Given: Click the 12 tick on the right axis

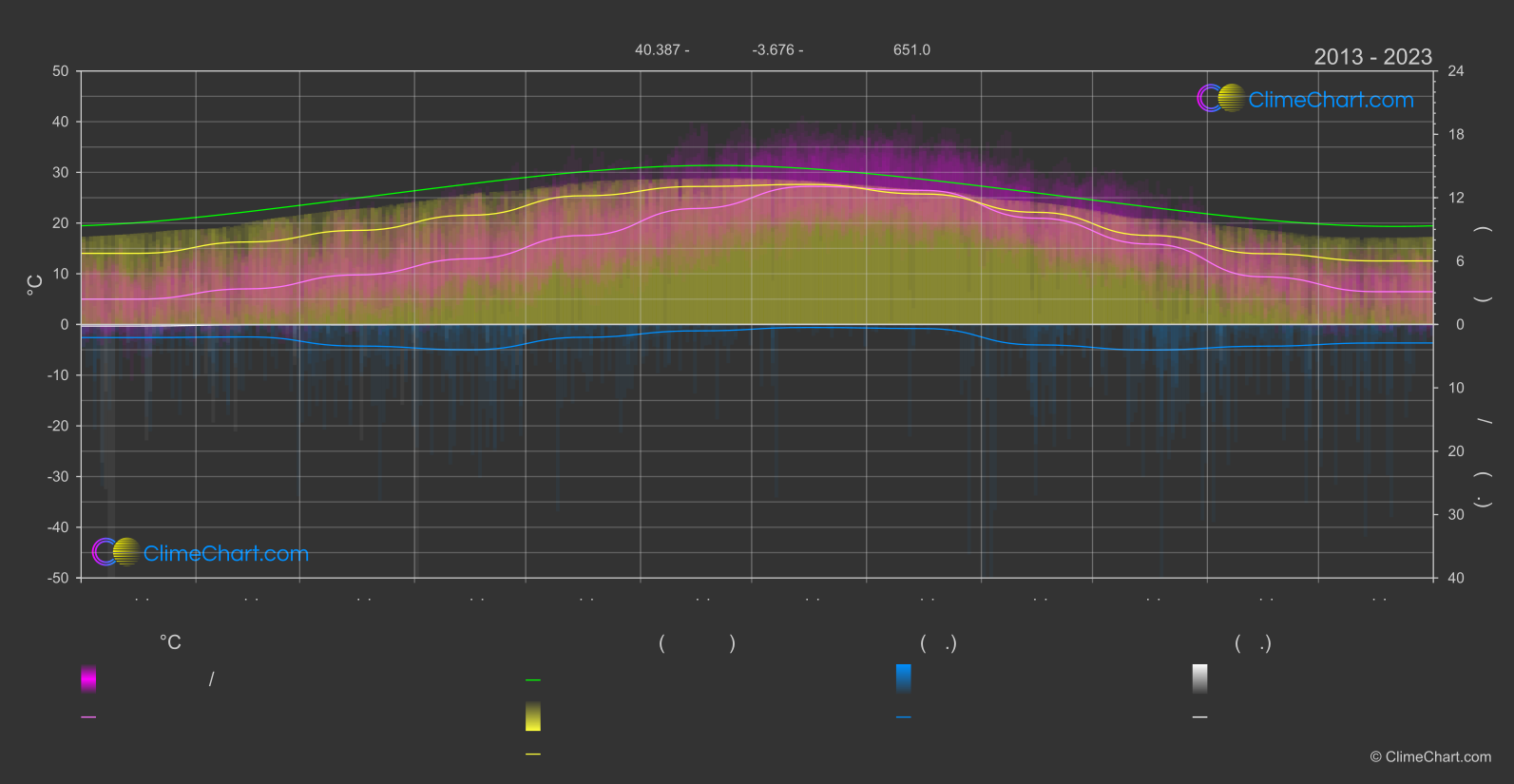Looking at the screenshot, I should [1456, 198].
